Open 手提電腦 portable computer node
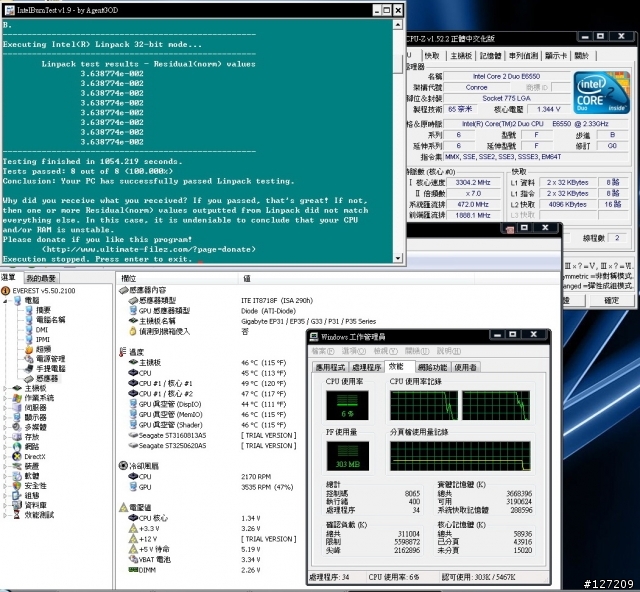 51,369
